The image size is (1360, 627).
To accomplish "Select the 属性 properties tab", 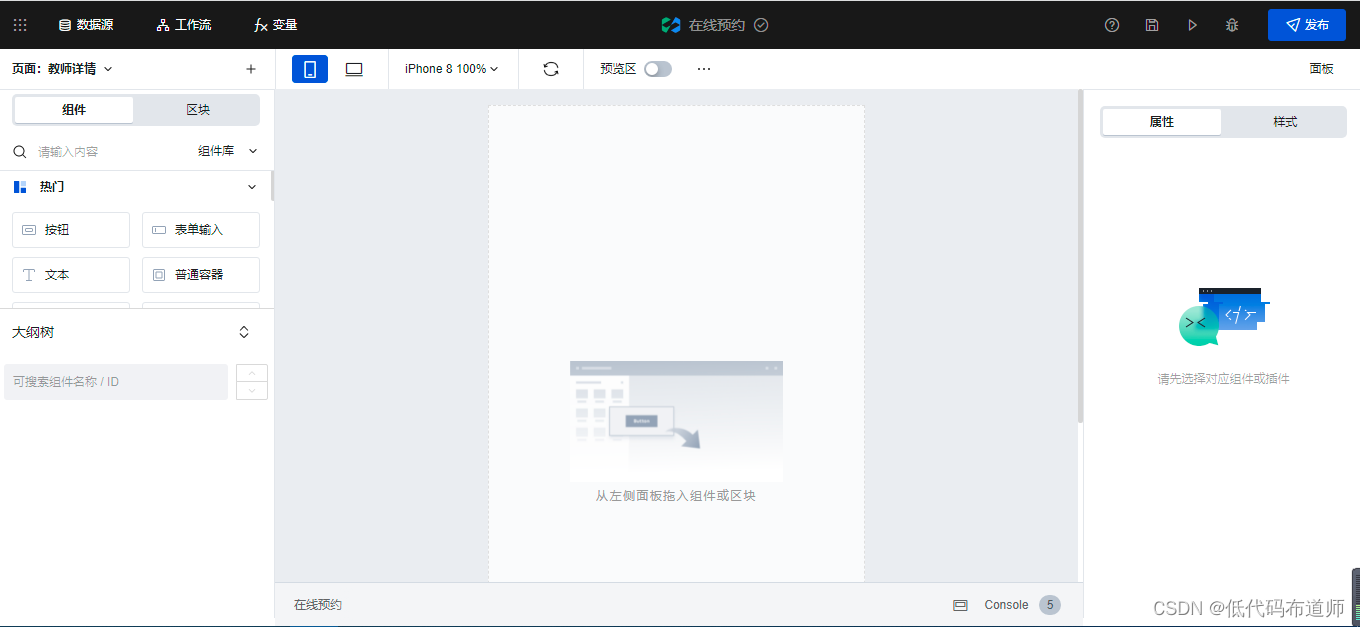I will [x=1161, y=122].
